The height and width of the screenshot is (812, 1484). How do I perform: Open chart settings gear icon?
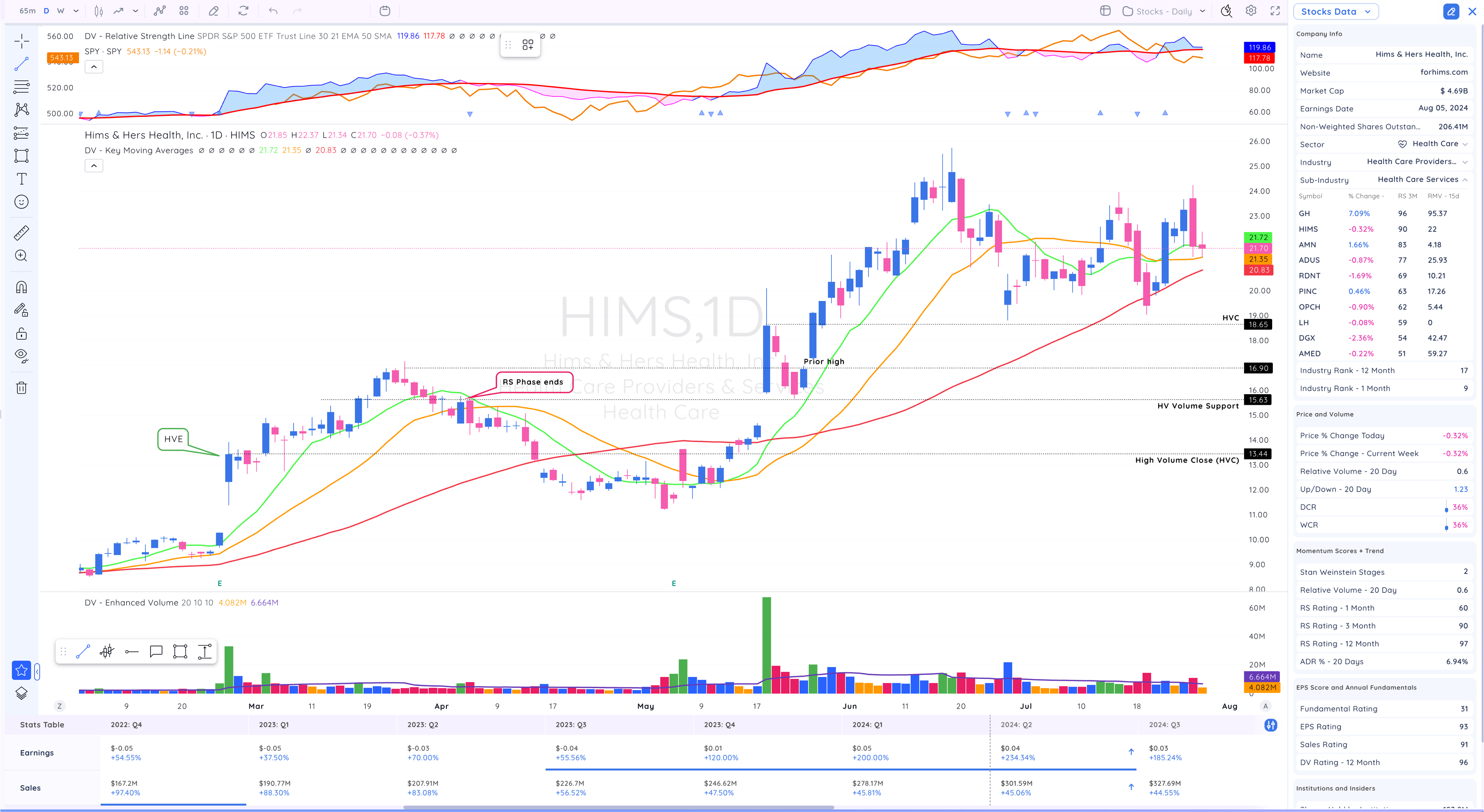tap(1251, 11)
